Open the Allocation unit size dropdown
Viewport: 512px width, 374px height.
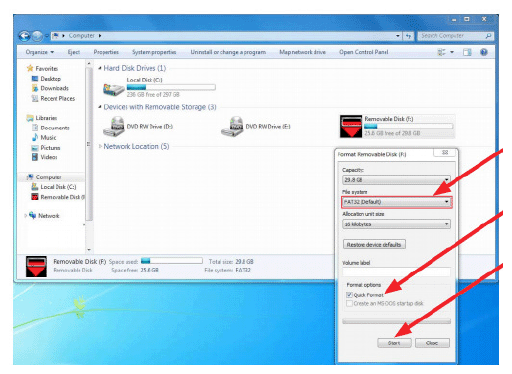point(396,224)
